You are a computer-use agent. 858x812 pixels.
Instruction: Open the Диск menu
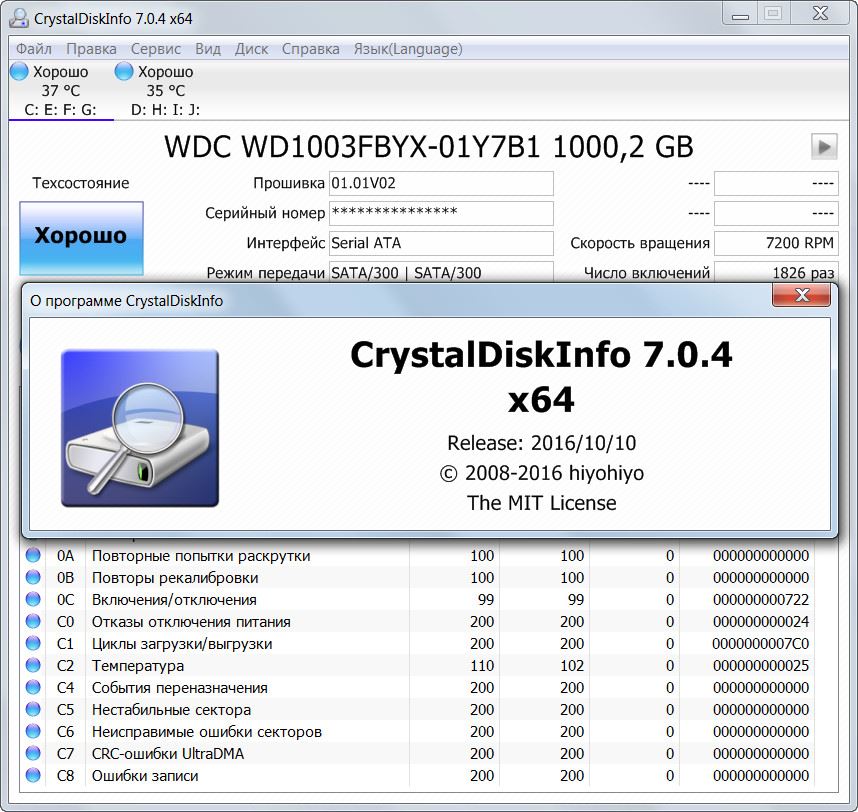point(251,49)
